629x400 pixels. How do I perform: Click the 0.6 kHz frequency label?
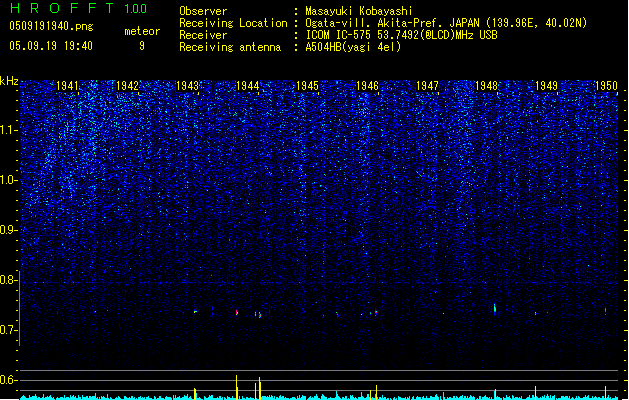(8, 380)
